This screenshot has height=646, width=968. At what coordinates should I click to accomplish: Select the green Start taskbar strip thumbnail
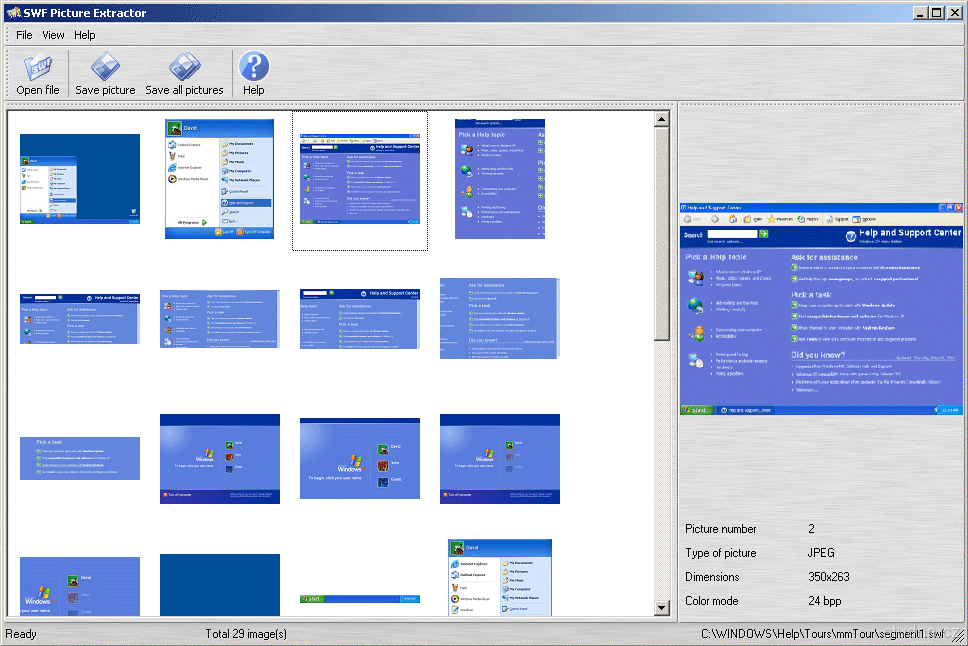360,599
